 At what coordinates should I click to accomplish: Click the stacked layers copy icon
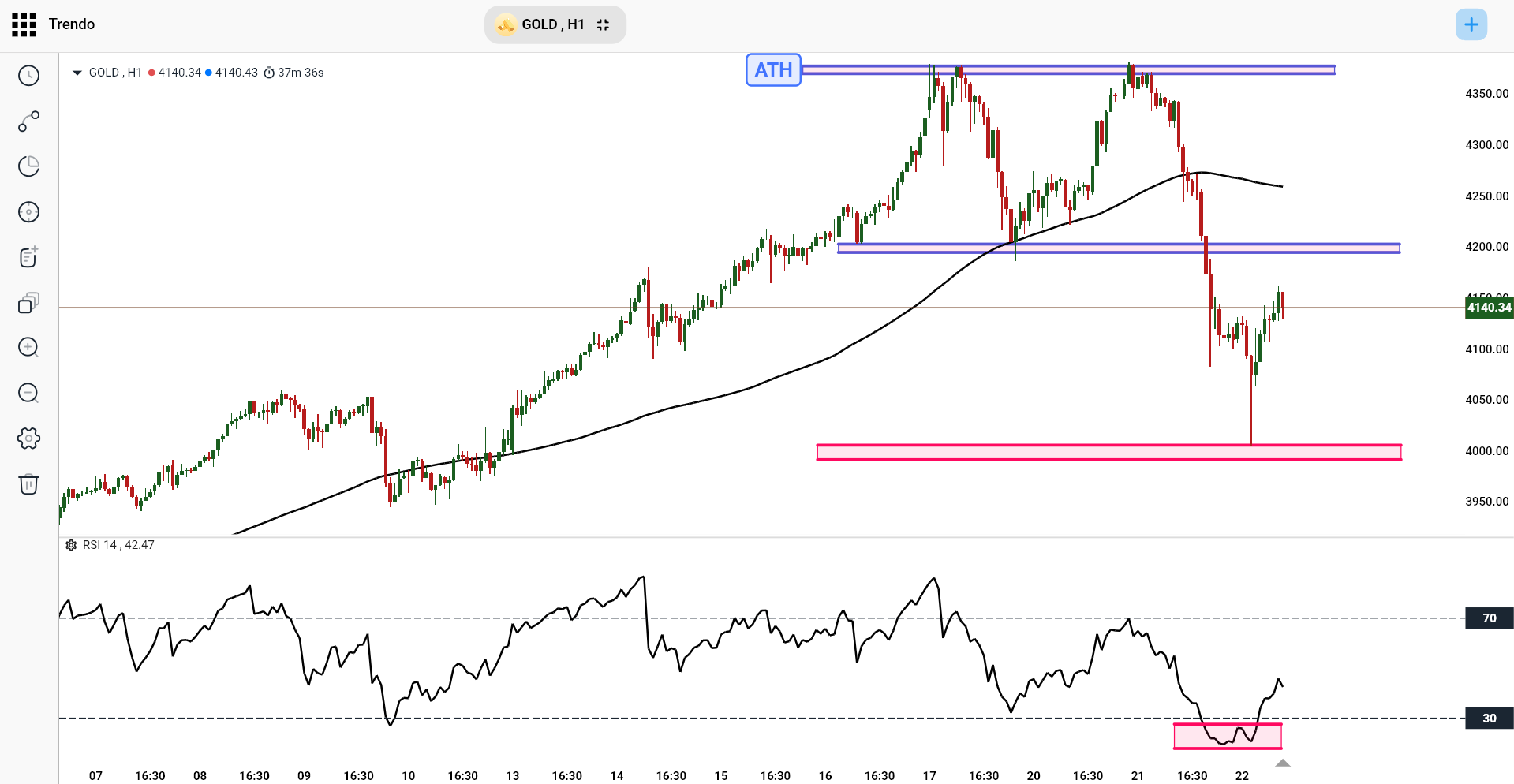28,303
